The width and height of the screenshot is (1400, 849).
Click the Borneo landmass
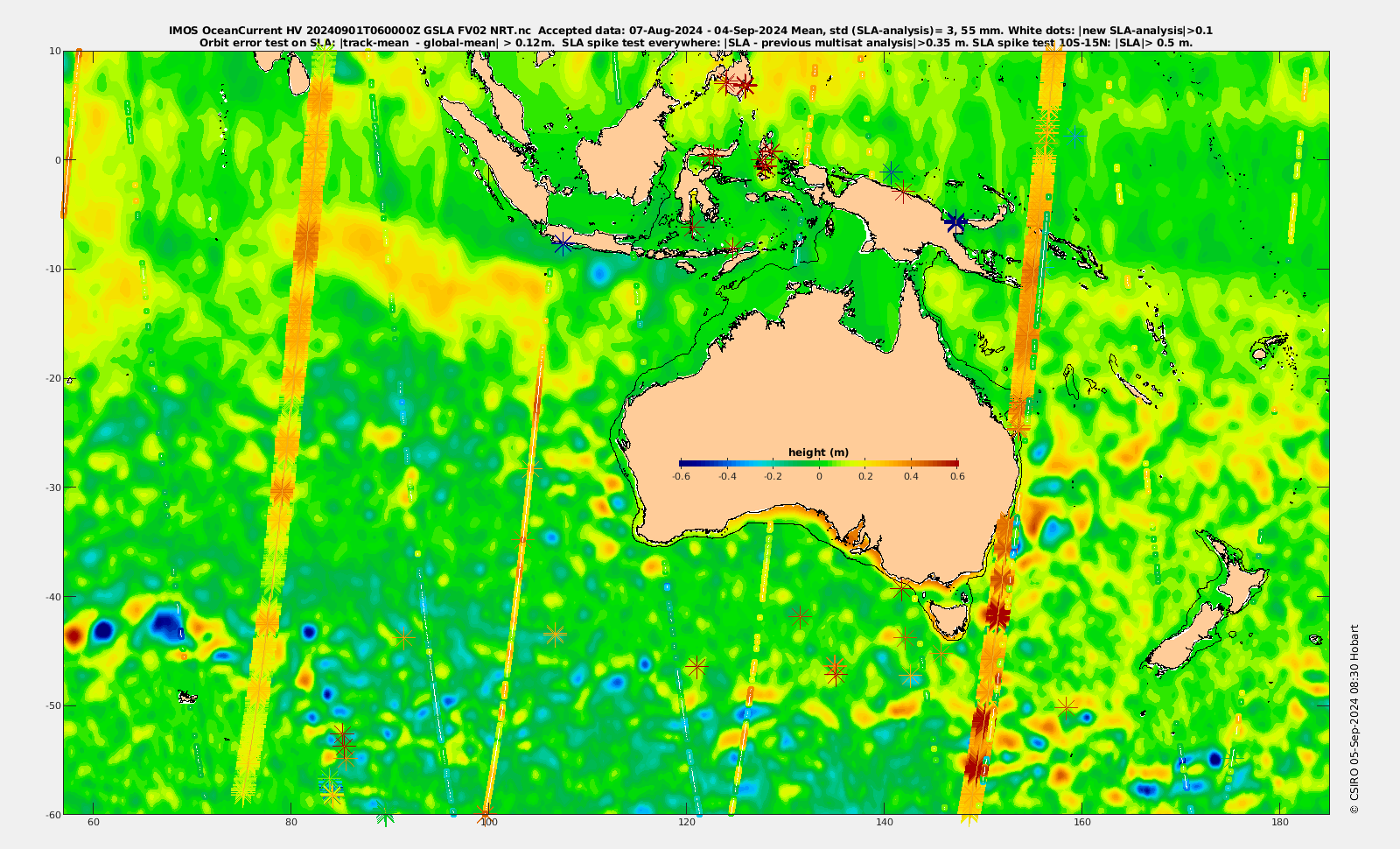coord(623,151)
